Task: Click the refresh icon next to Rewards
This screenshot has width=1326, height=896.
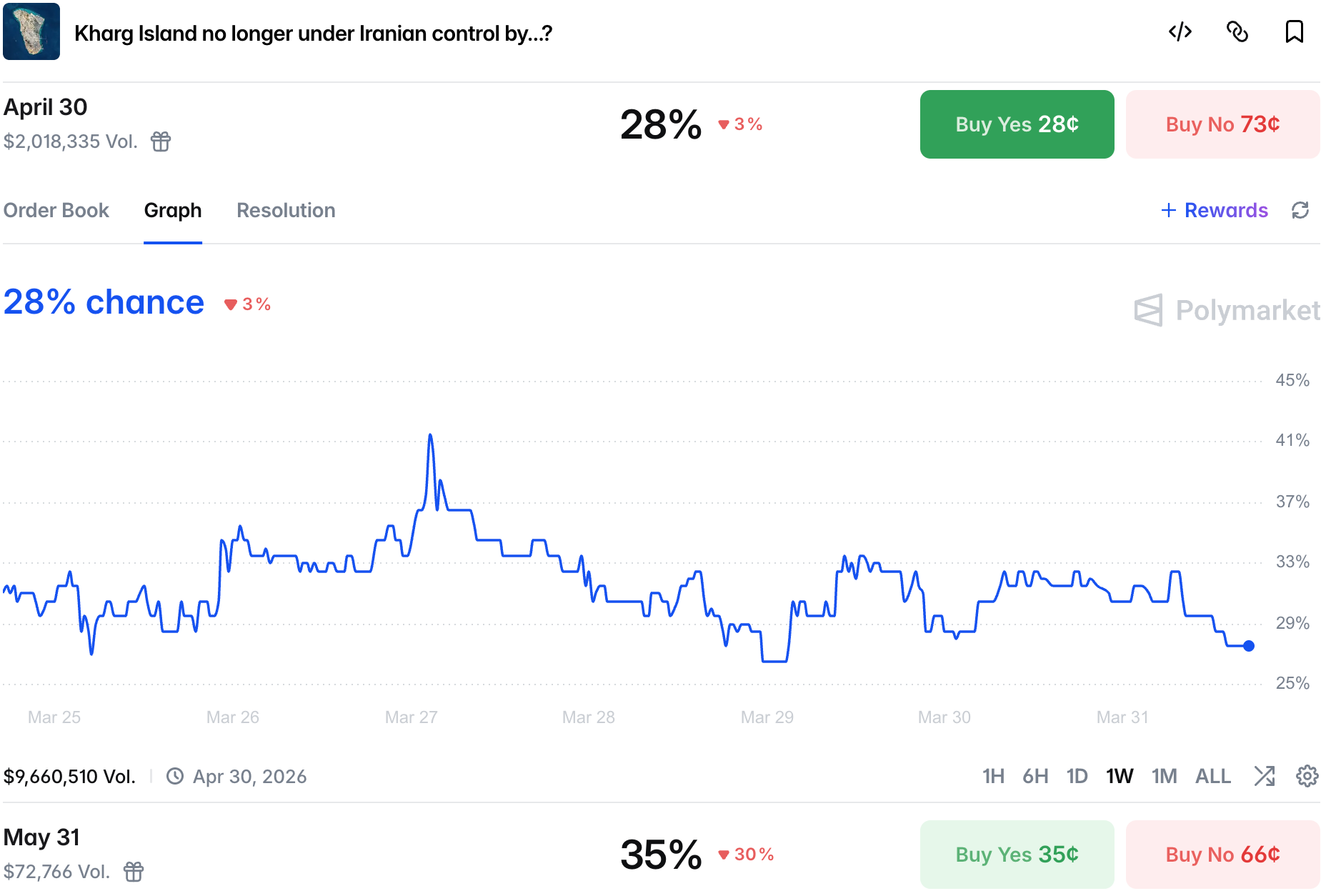Action: click(1300, 210)
